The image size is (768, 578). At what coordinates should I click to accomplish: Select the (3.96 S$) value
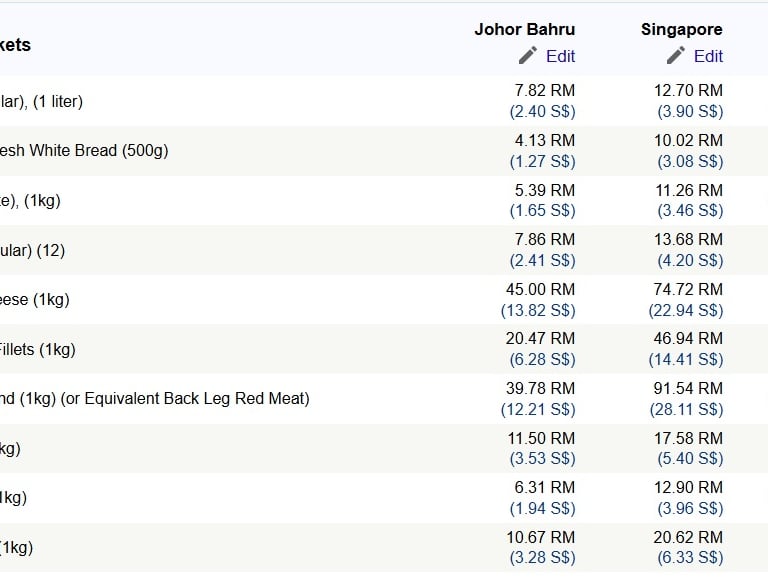tap(690, 508)
